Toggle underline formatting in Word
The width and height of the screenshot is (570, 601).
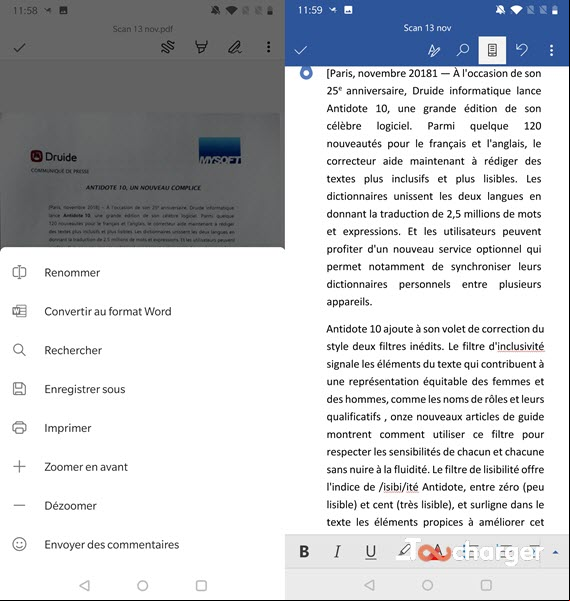[370, 552]
